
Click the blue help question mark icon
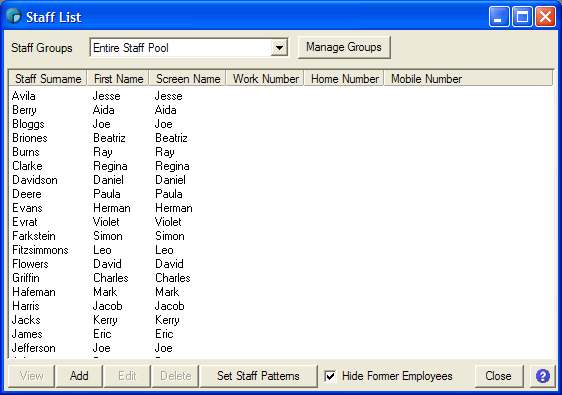coord(543,376)
